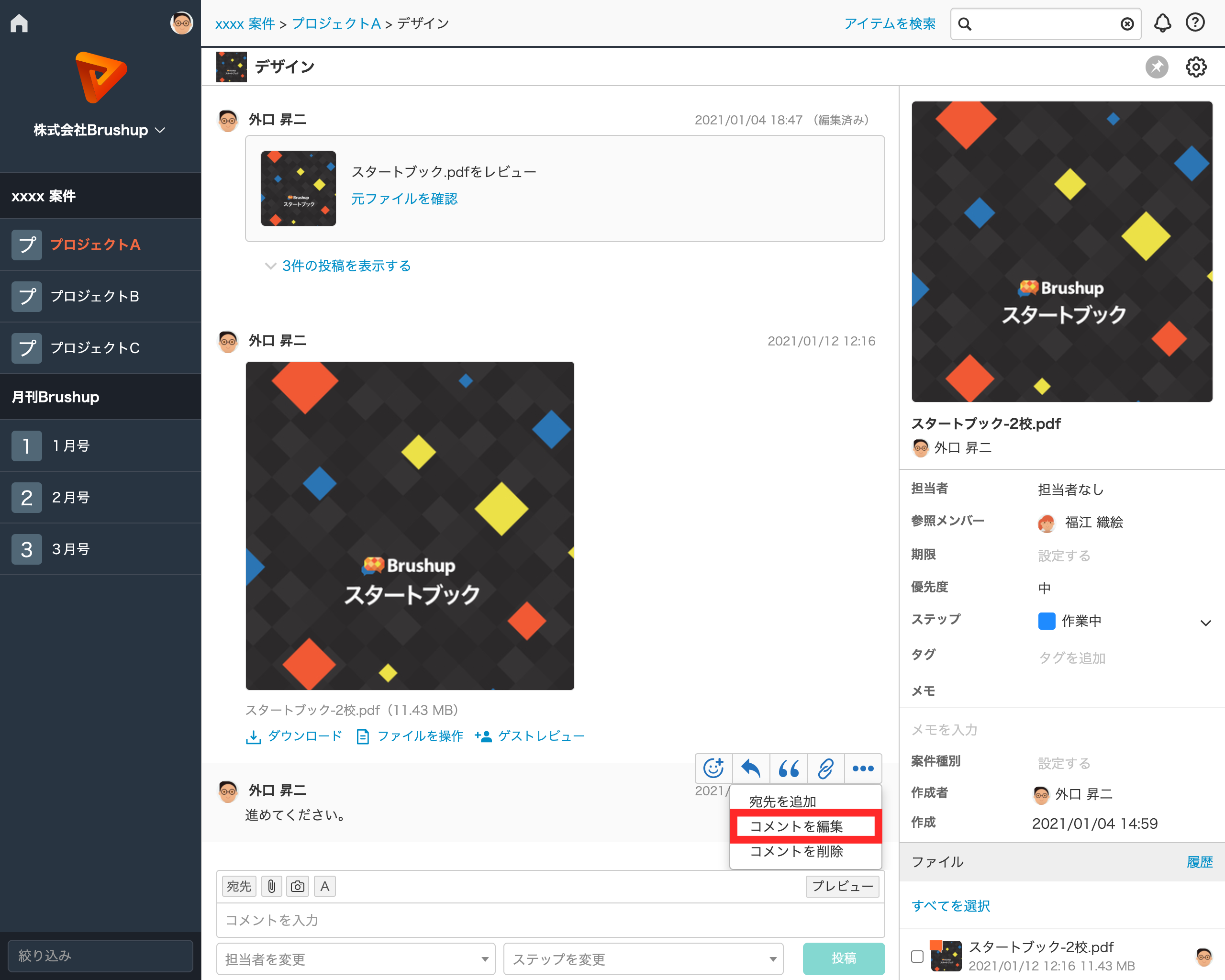The height and width of the screenshot is (980, 1225).
Task: Pin this item with the pin icon
Action: pos(1156,67)
